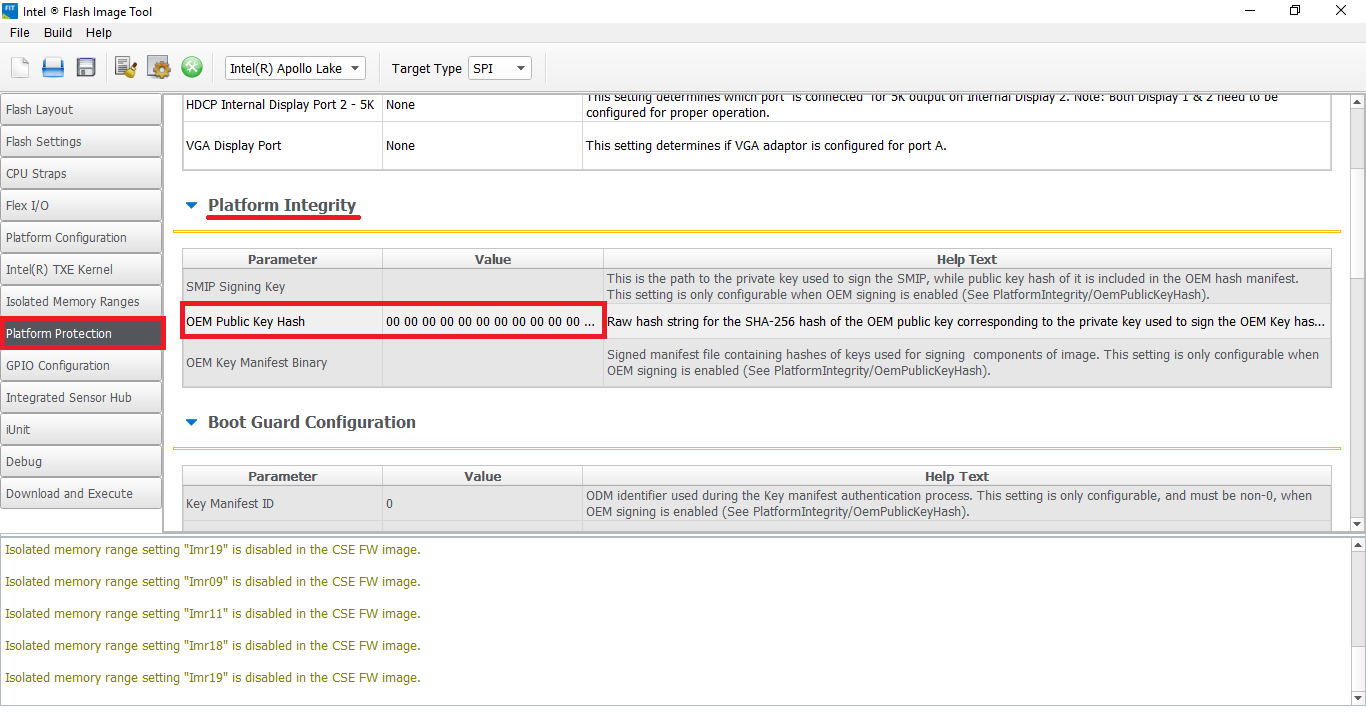Open the Intel(R) Apollo Lake platform dropdown
Viewport: 1366px width, 728px height.
[x=295, y=68]
